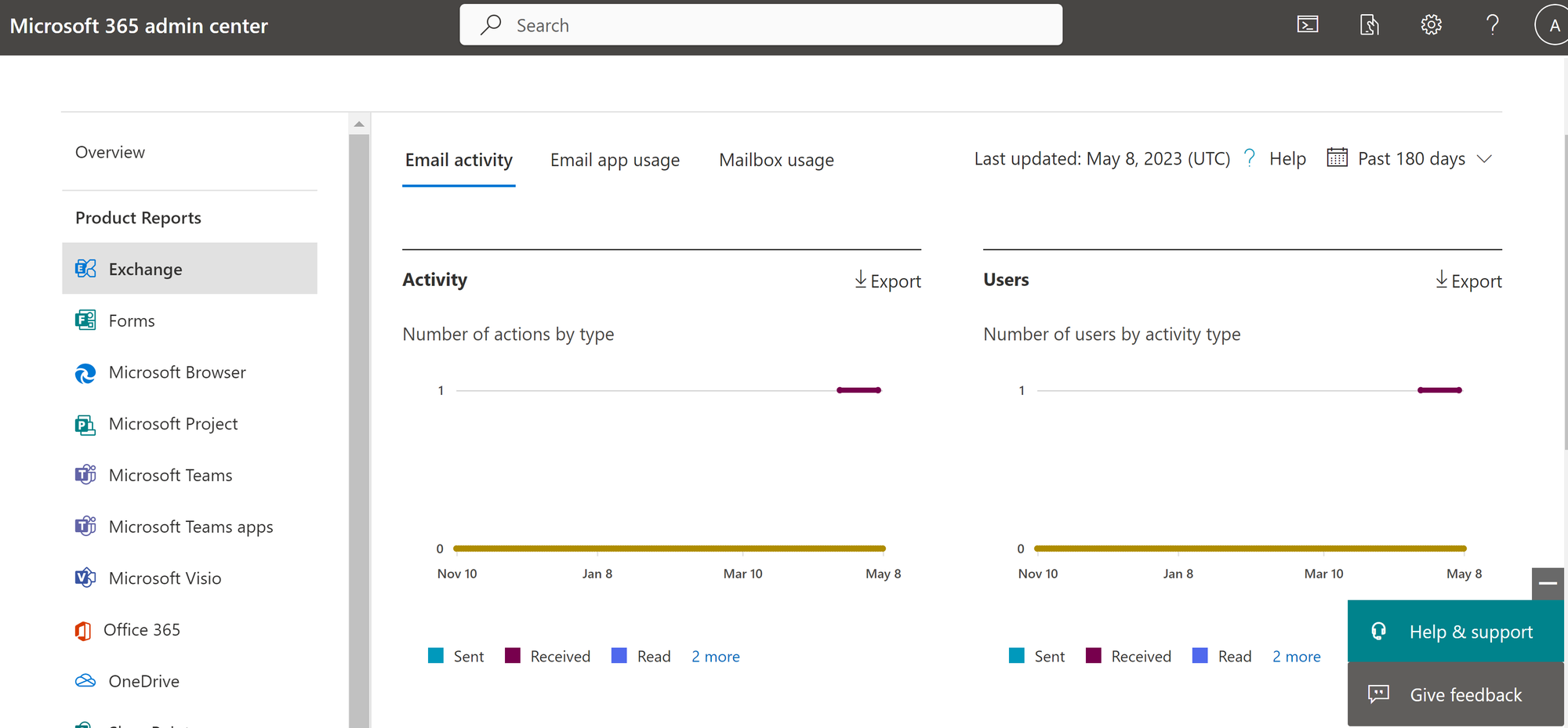
Task: Open the Forms report
Action: click(190, 321)
